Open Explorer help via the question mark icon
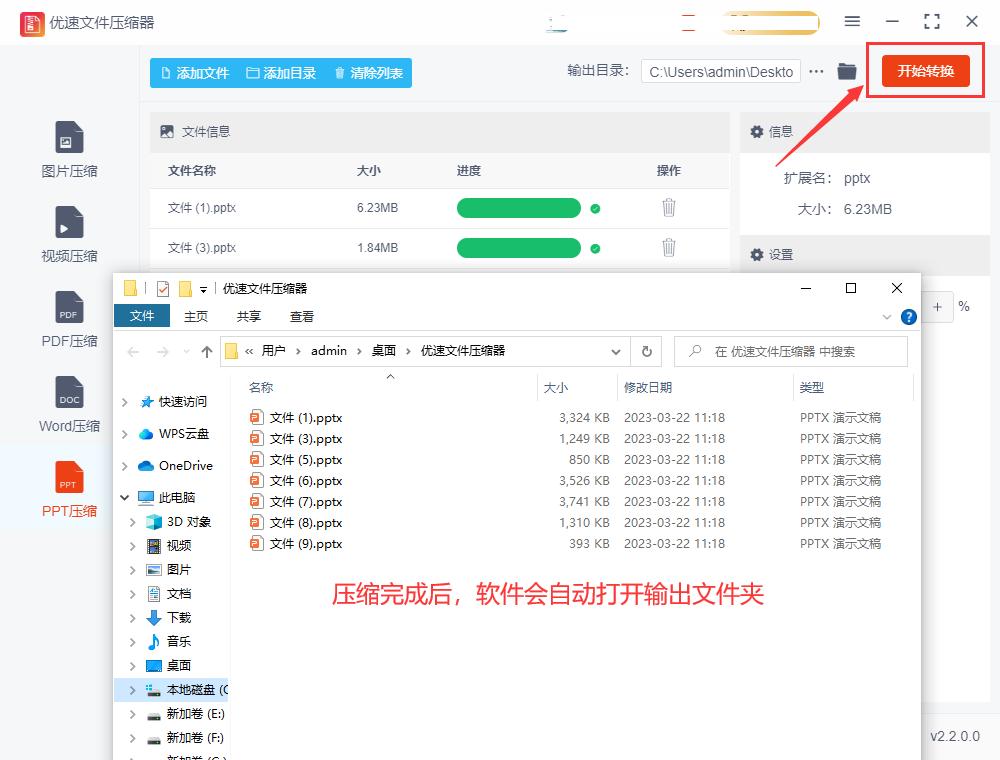Screen dimensions: 1000x760 coord(908,316)
